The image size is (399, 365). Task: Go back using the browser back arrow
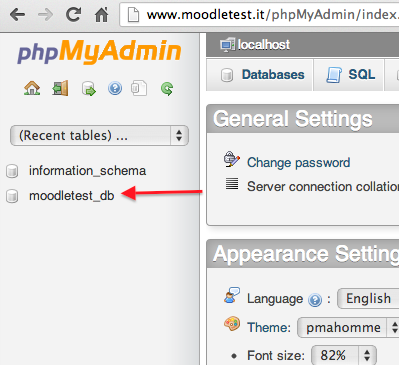tap(17, 15)
